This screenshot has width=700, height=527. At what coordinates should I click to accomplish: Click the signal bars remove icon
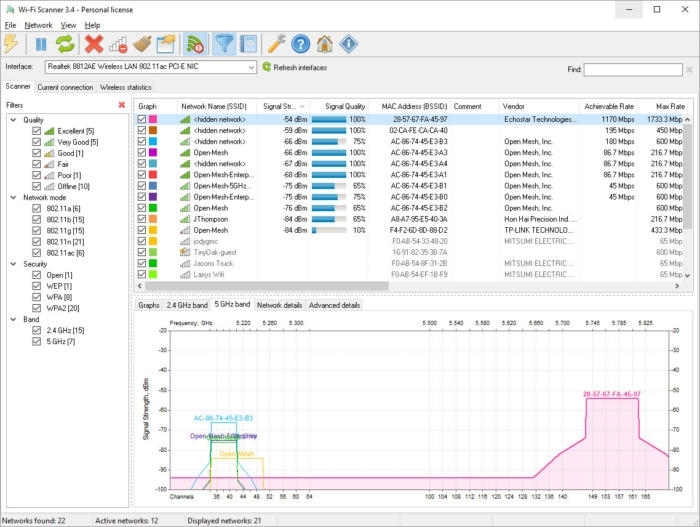(118, 44)
